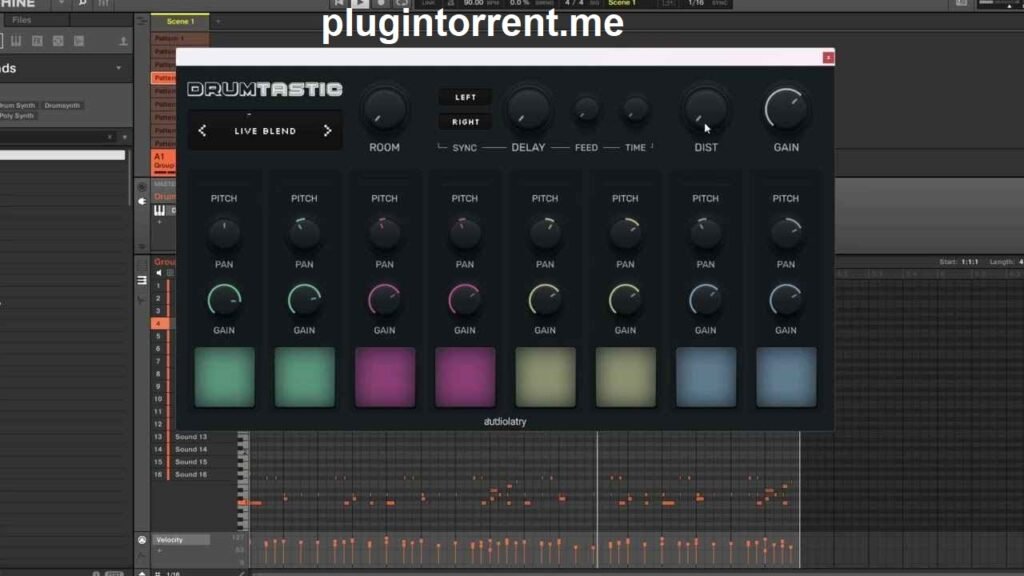Toggle the LEFT delay channel button

pyautogui.click(x=466, y=97)
